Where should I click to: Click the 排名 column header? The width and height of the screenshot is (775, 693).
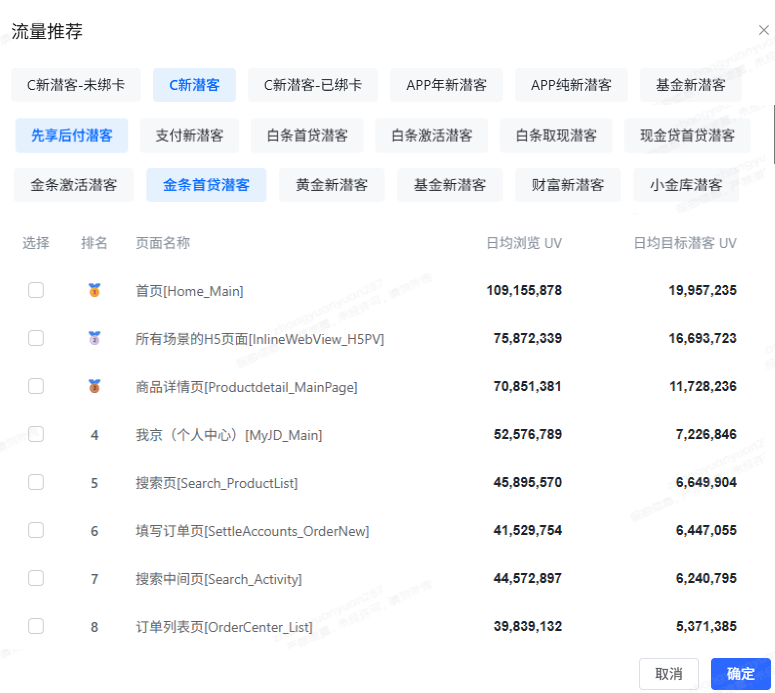point(94,243)
